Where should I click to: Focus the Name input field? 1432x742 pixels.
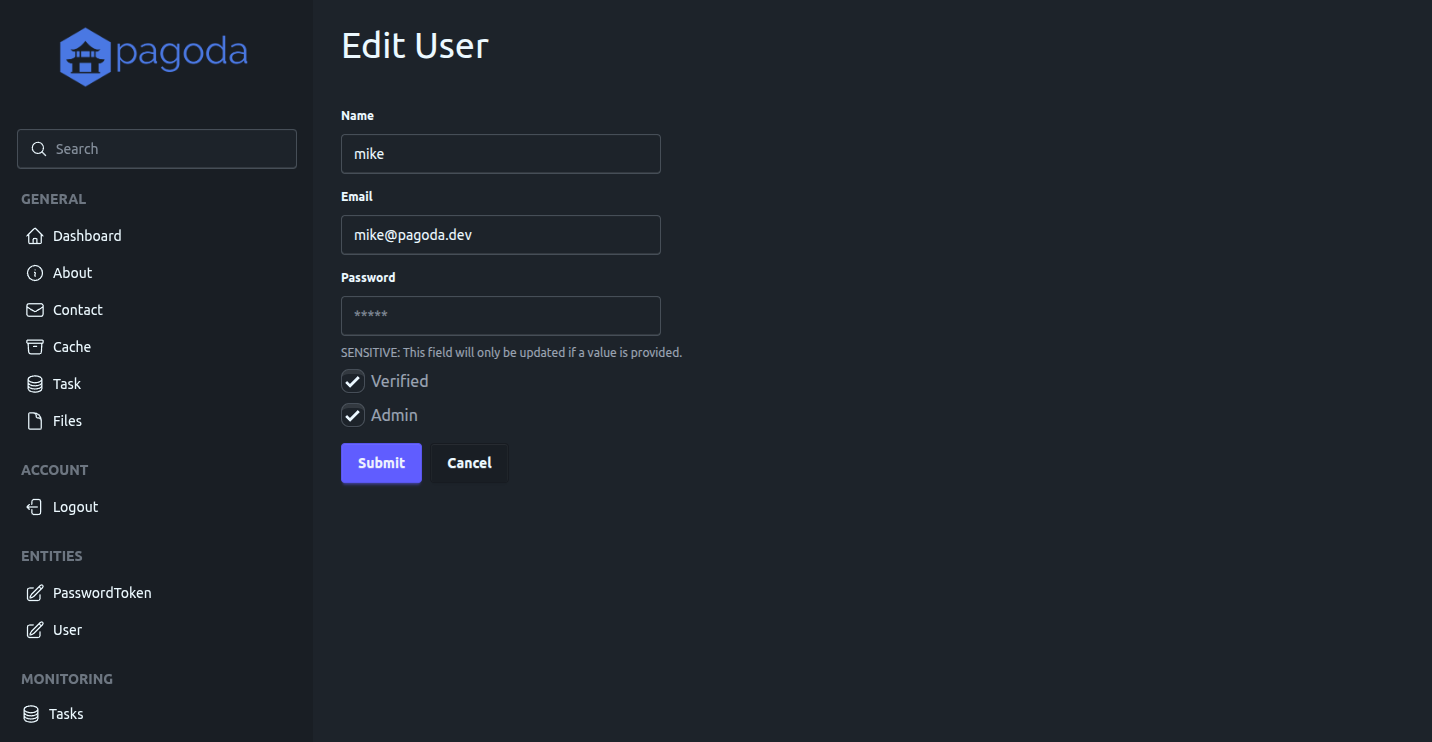click(500, 154)
